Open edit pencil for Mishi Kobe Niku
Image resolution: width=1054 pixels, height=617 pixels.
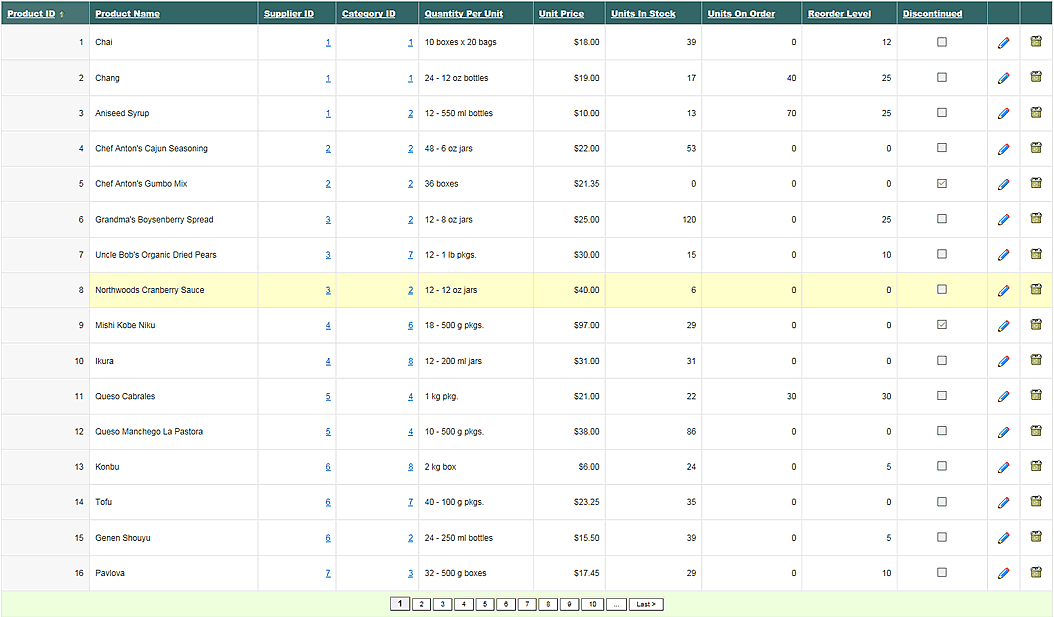pos(1003,326)
